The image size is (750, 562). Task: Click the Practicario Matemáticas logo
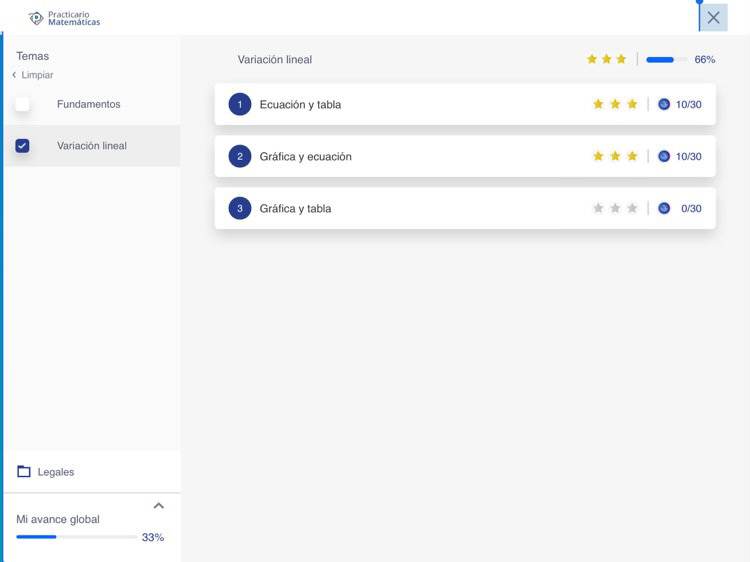(65, 18)
